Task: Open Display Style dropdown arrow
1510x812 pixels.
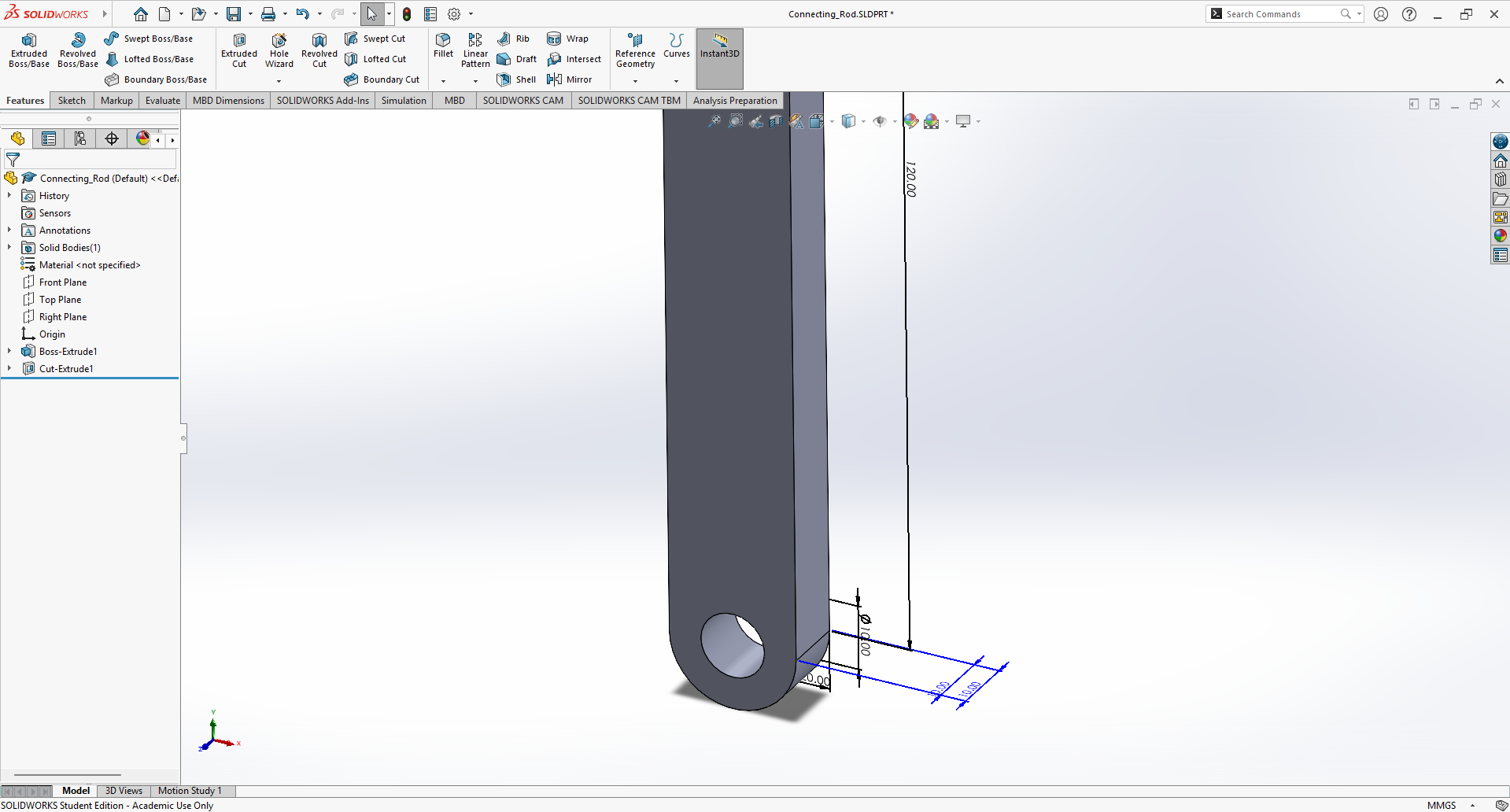Action: click(864, 121)
